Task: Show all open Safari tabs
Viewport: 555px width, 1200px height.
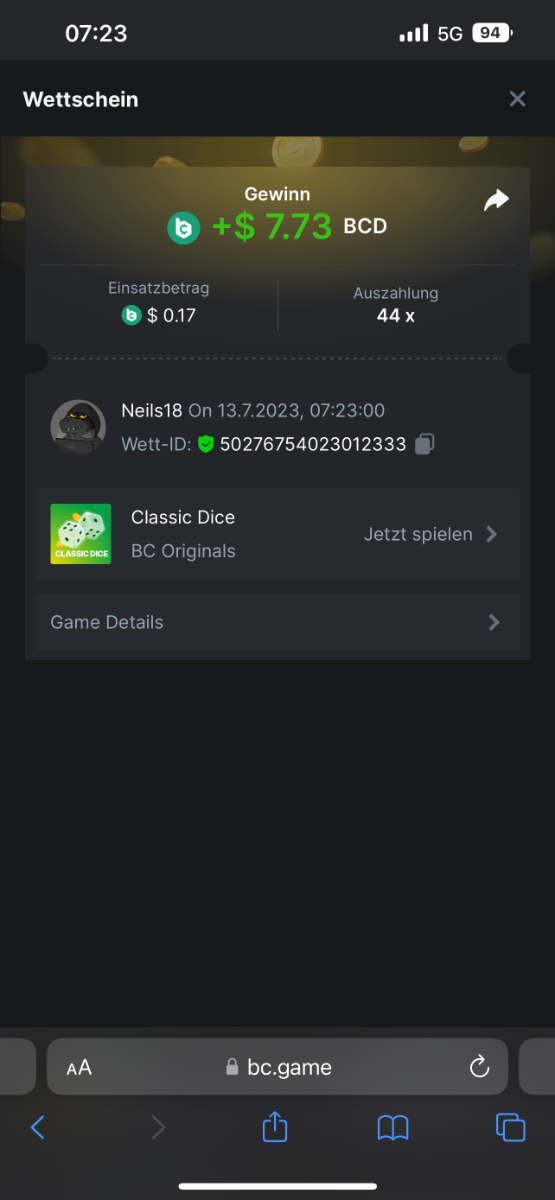Action: (511, 1127)
